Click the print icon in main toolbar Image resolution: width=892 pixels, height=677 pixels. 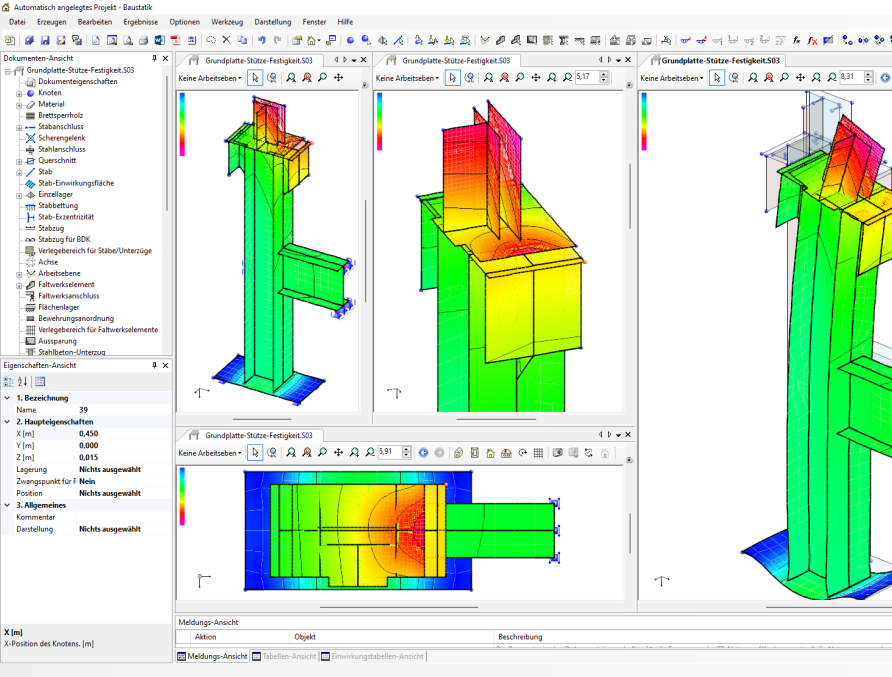tap(143, 40)
